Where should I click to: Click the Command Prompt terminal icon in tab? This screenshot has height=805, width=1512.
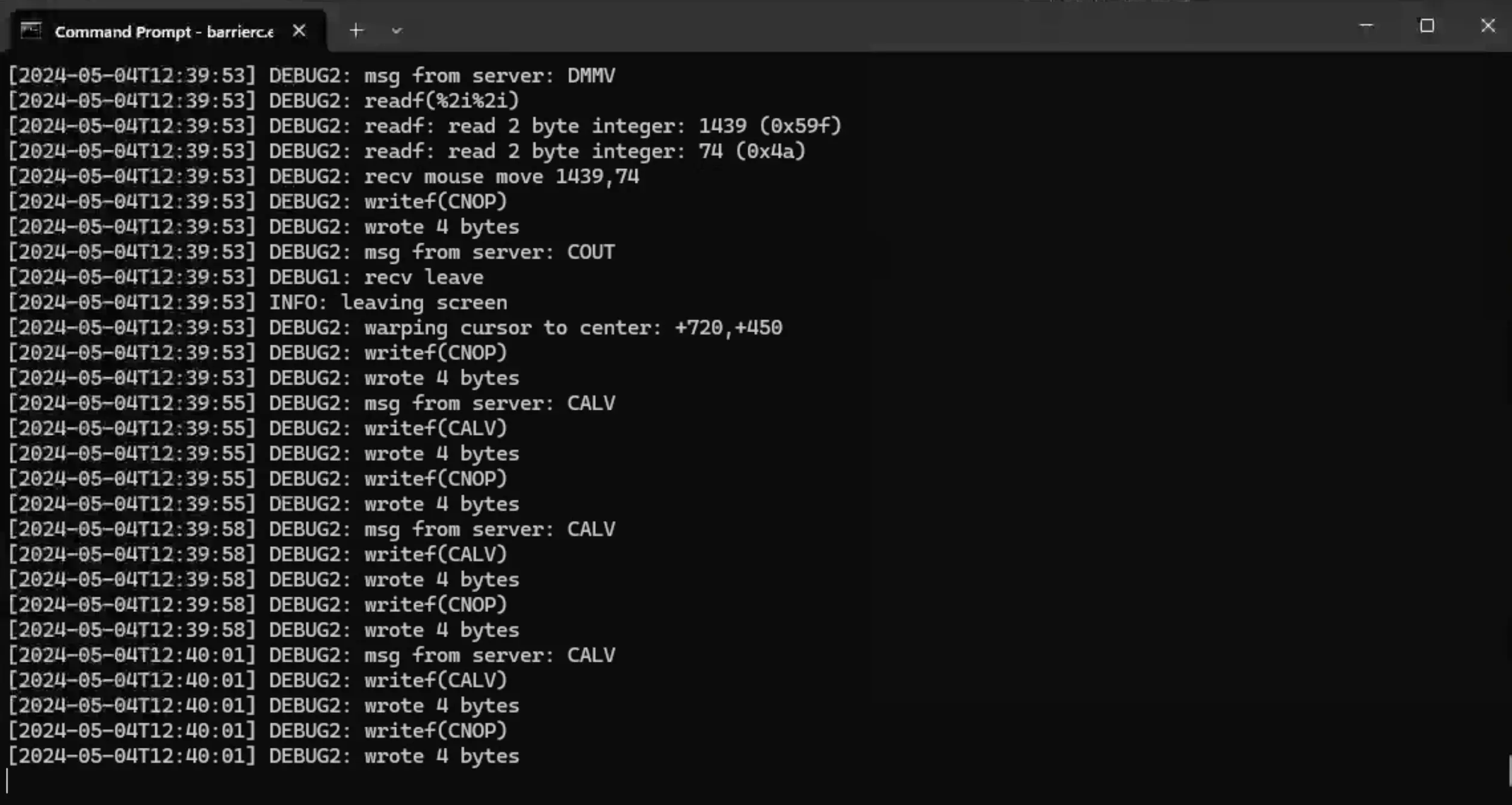[31, 30]
